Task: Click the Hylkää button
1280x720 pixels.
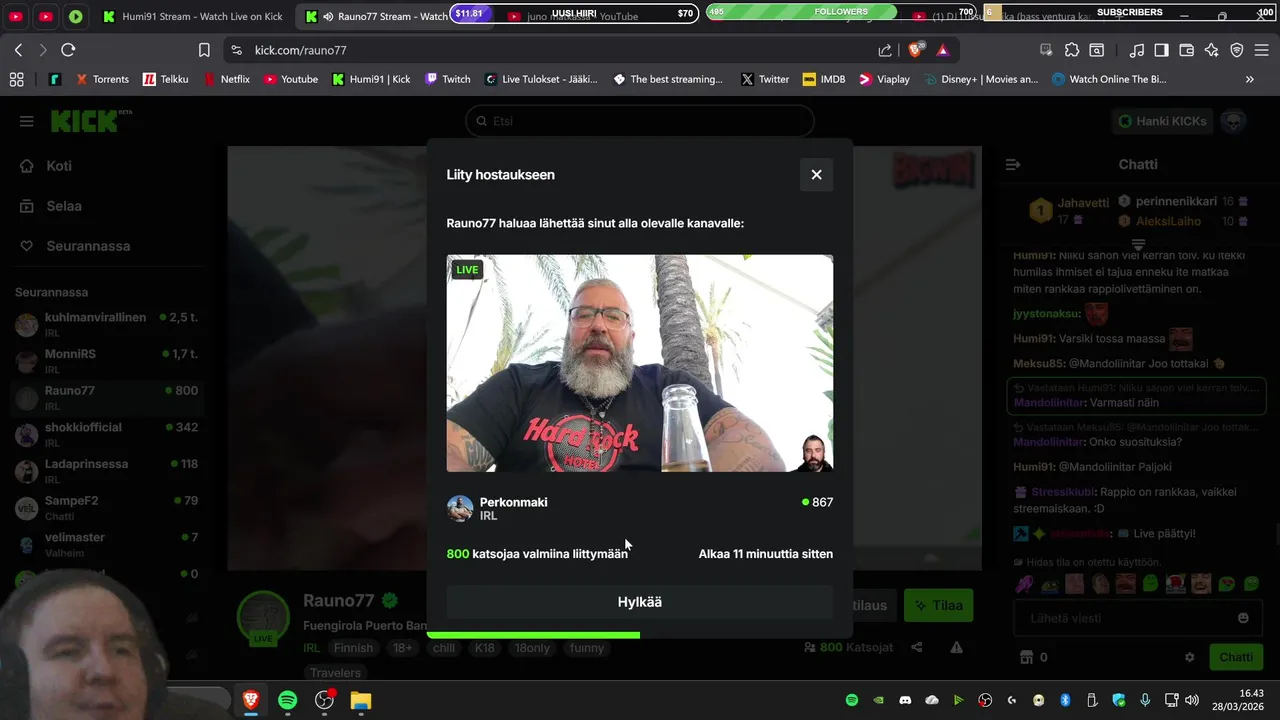Action: pyautogui.click(x=640, y=602)
